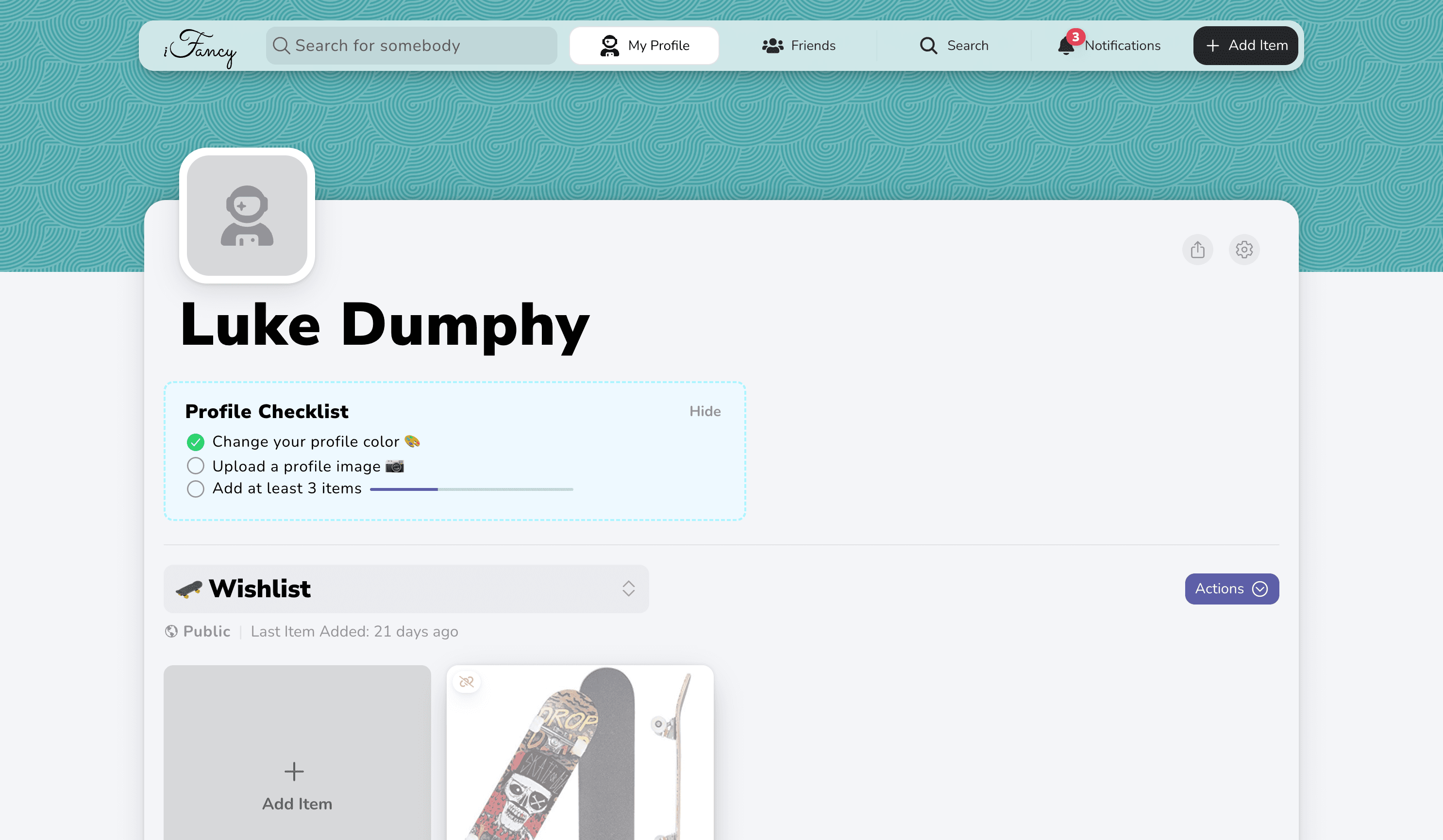Click the astronaut profile avatar placeholder
This screenshot has height=840, width=1443.
pos(247,215)
